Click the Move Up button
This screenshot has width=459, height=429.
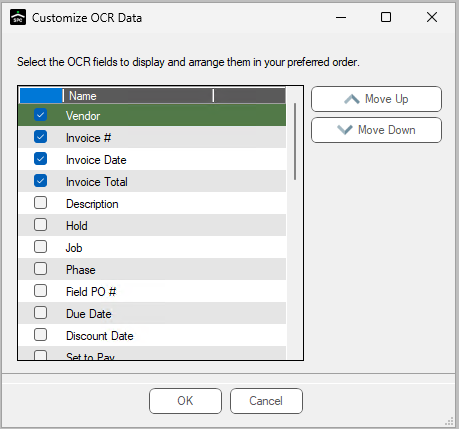pyautogui.click(x=376, y=99)
